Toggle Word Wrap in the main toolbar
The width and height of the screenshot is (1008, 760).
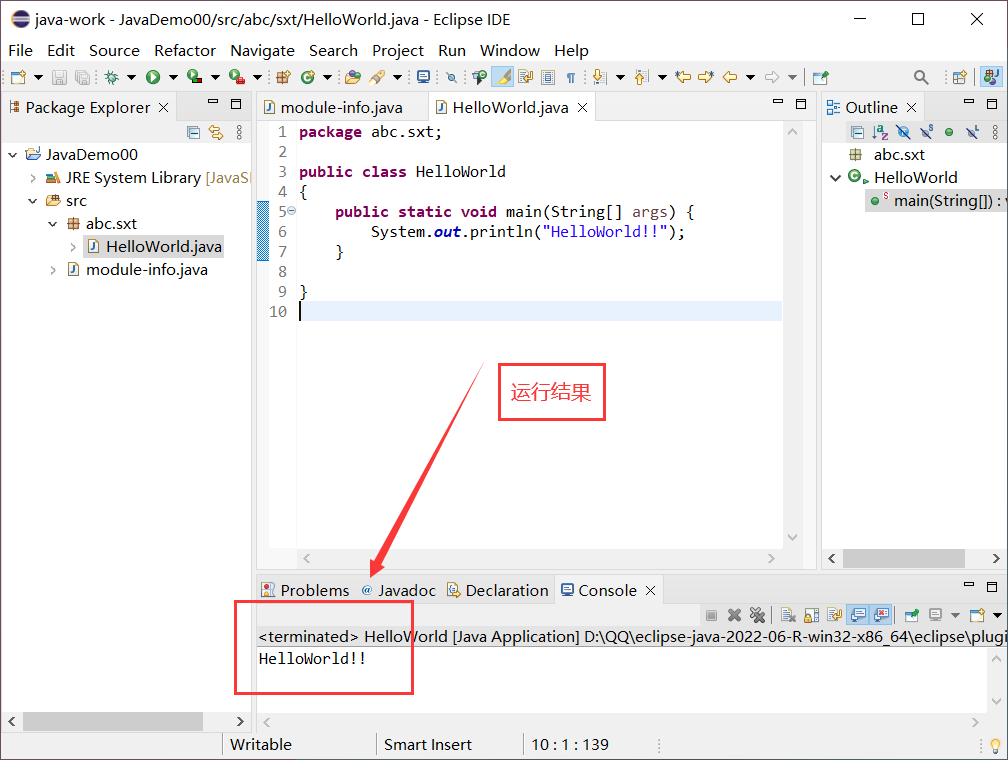coord(525,78)
